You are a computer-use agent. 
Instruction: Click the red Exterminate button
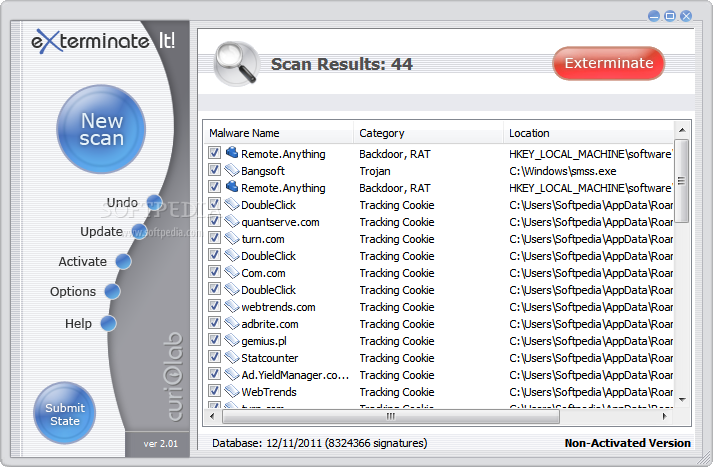[x=608, y=63]
